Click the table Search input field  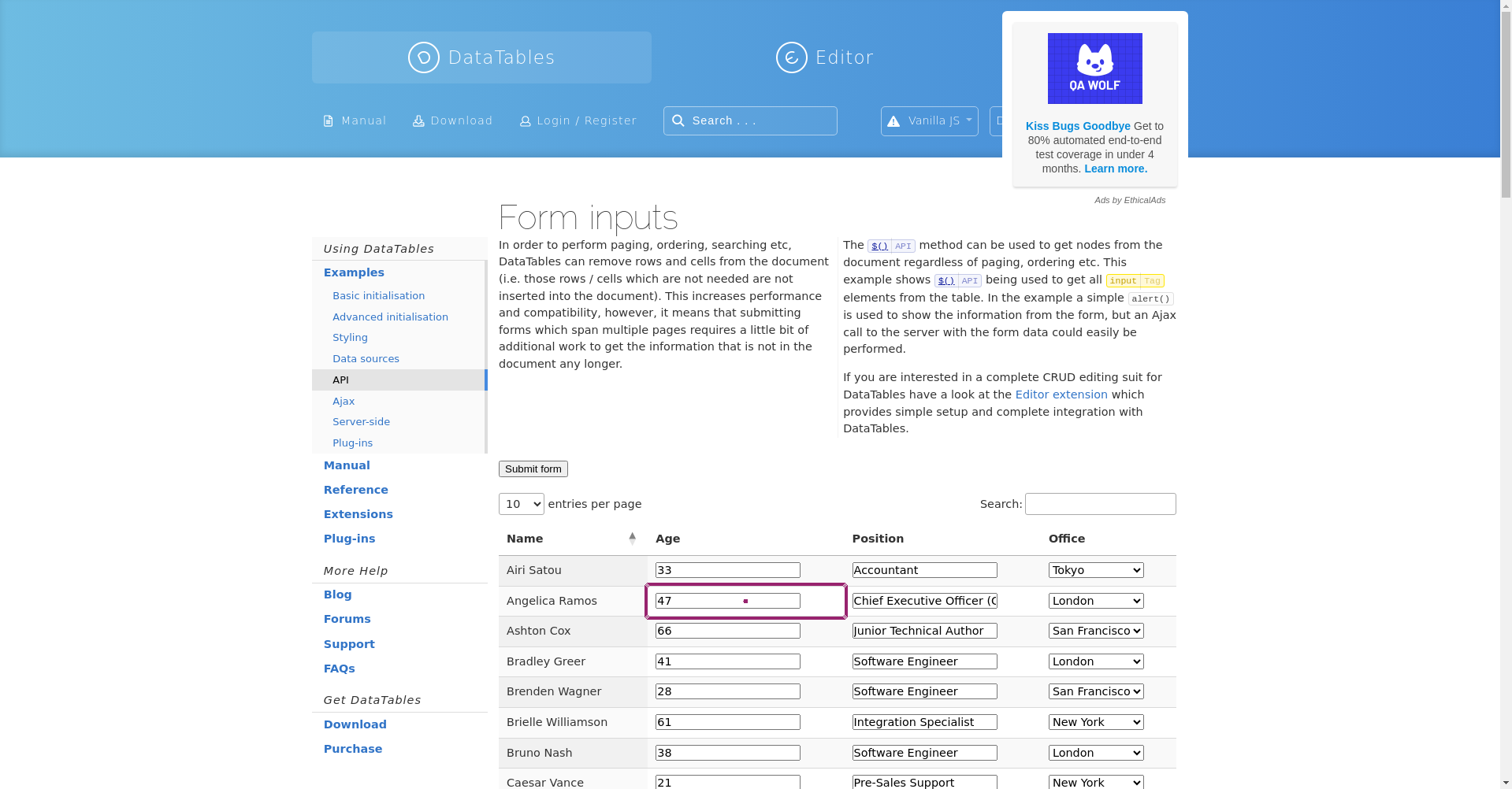click(x=1100, y=504)
